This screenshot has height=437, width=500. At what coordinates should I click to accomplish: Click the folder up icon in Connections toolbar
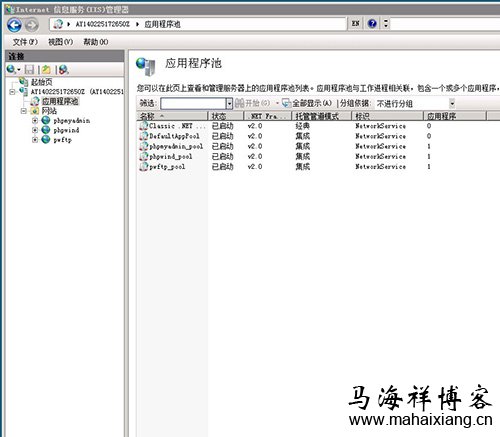(x=46, y=69)
